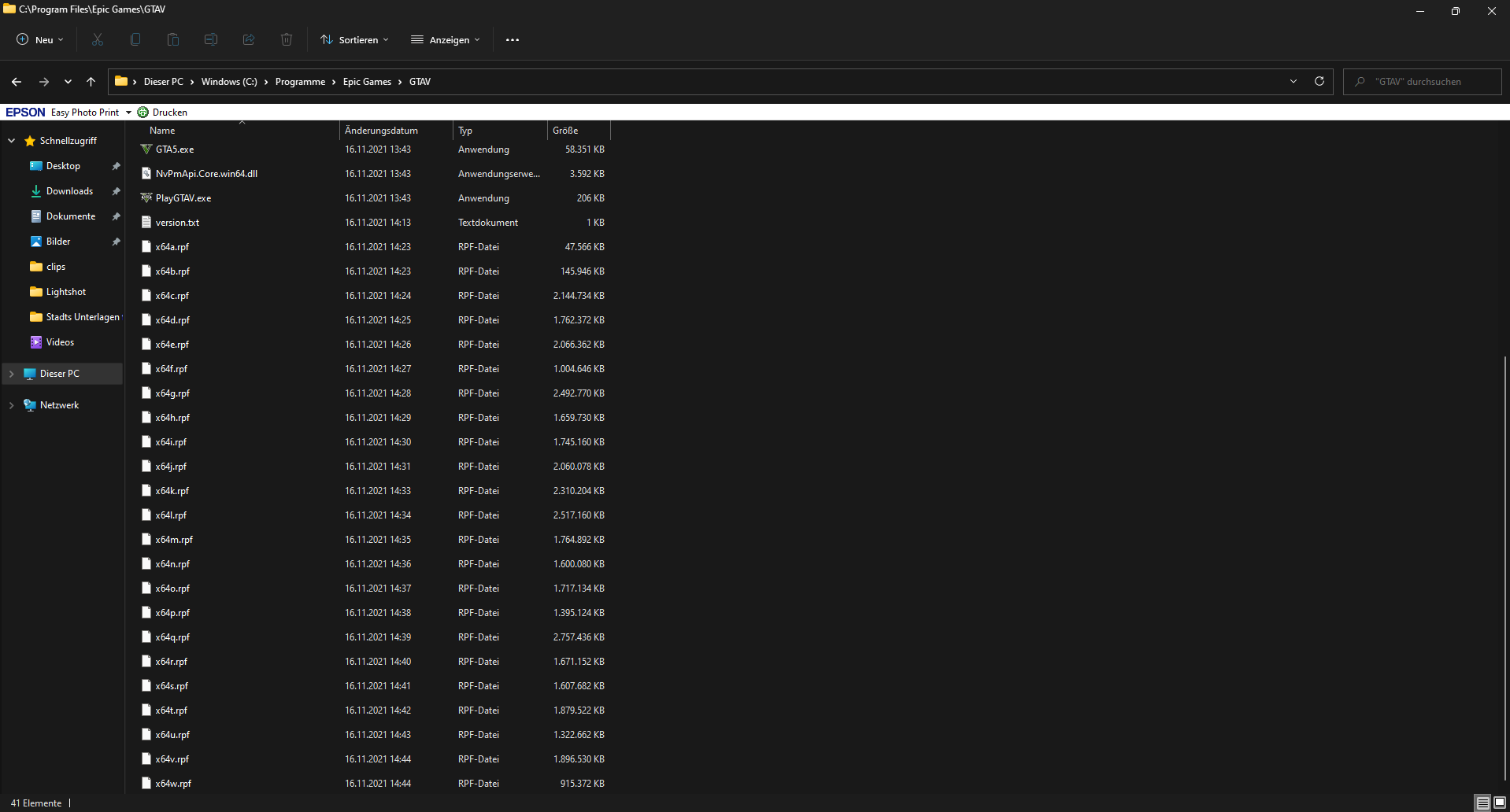Viewport: 1510px width, 812px height.
Task: Unpin Desktop using its pin icon
Action: (x=116, y=166)
